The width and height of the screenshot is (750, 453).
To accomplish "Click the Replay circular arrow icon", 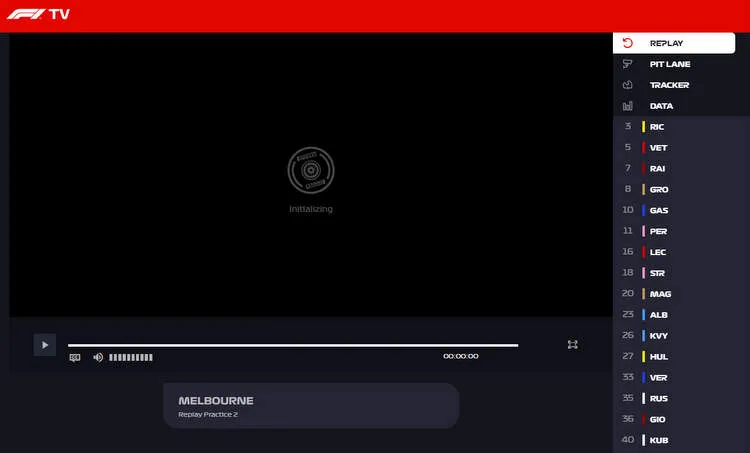I will point(628,43).
